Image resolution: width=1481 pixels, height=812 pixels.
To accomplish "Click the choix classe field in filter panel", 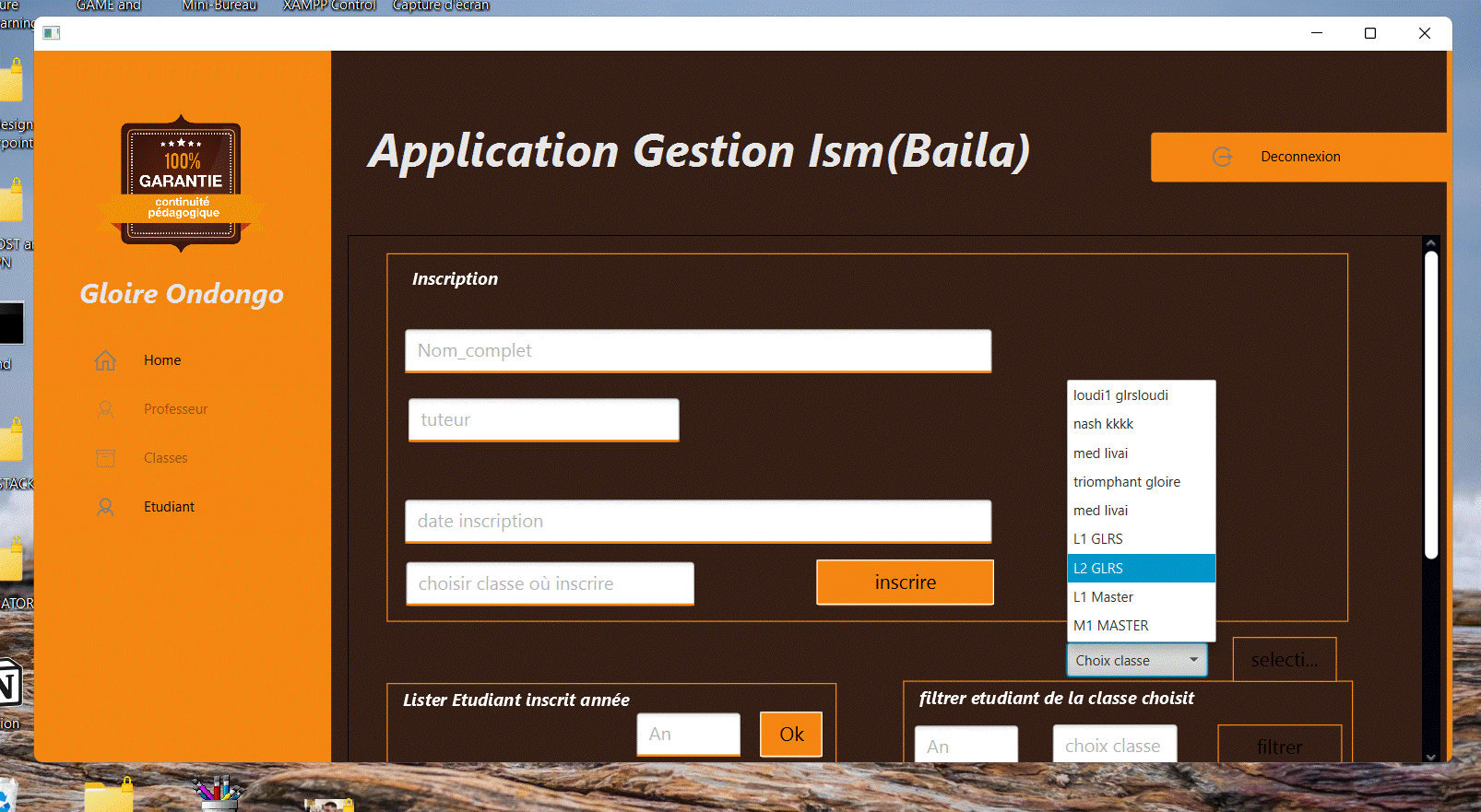I will 1115,744.
